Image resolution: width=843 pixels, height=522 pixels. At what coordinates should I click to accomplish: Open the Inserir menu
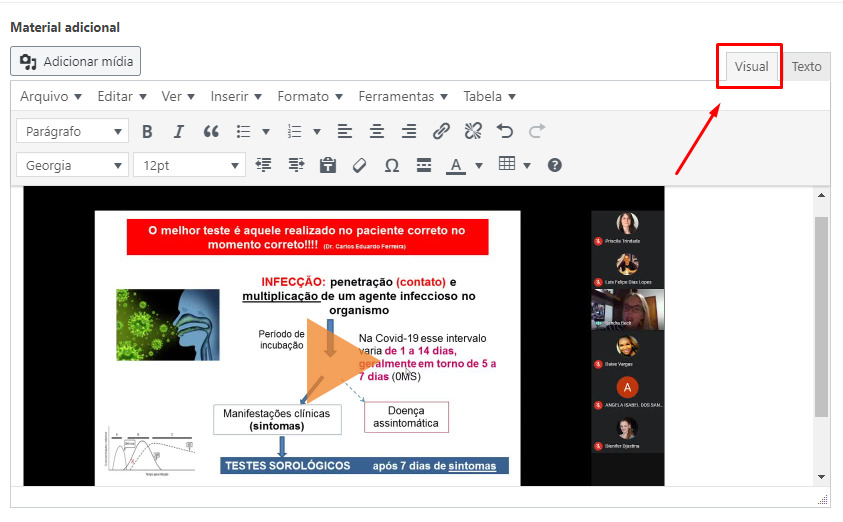coord(236,97)
